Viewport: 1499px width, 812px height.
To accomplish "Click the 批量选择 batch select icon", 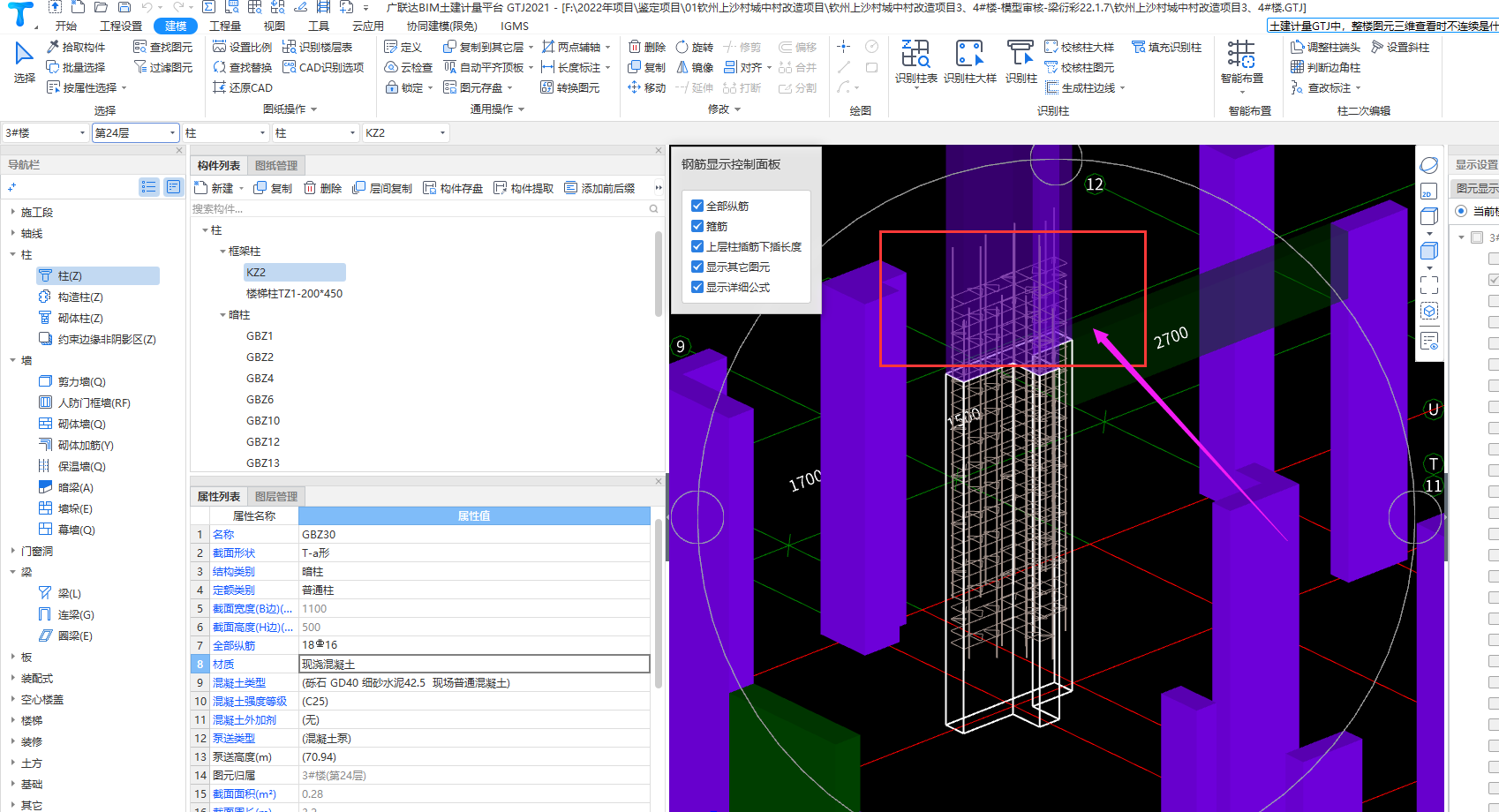I will (x=53, y=67).
